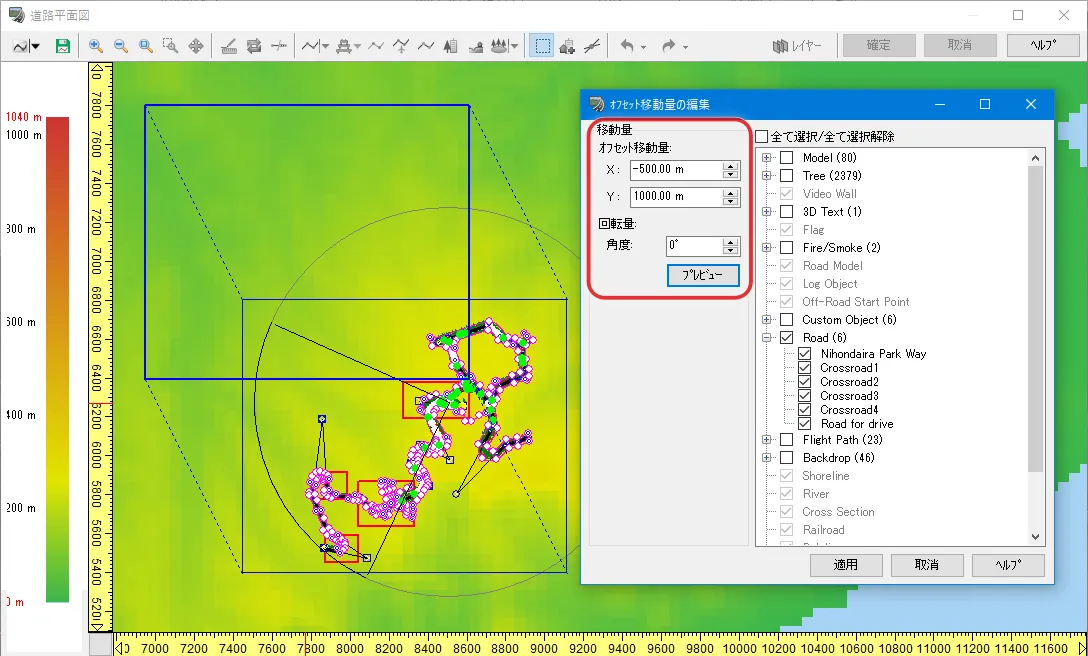Activate the pan move arrows tool
The image size is (1088, 656).
(x=196, y=46)
